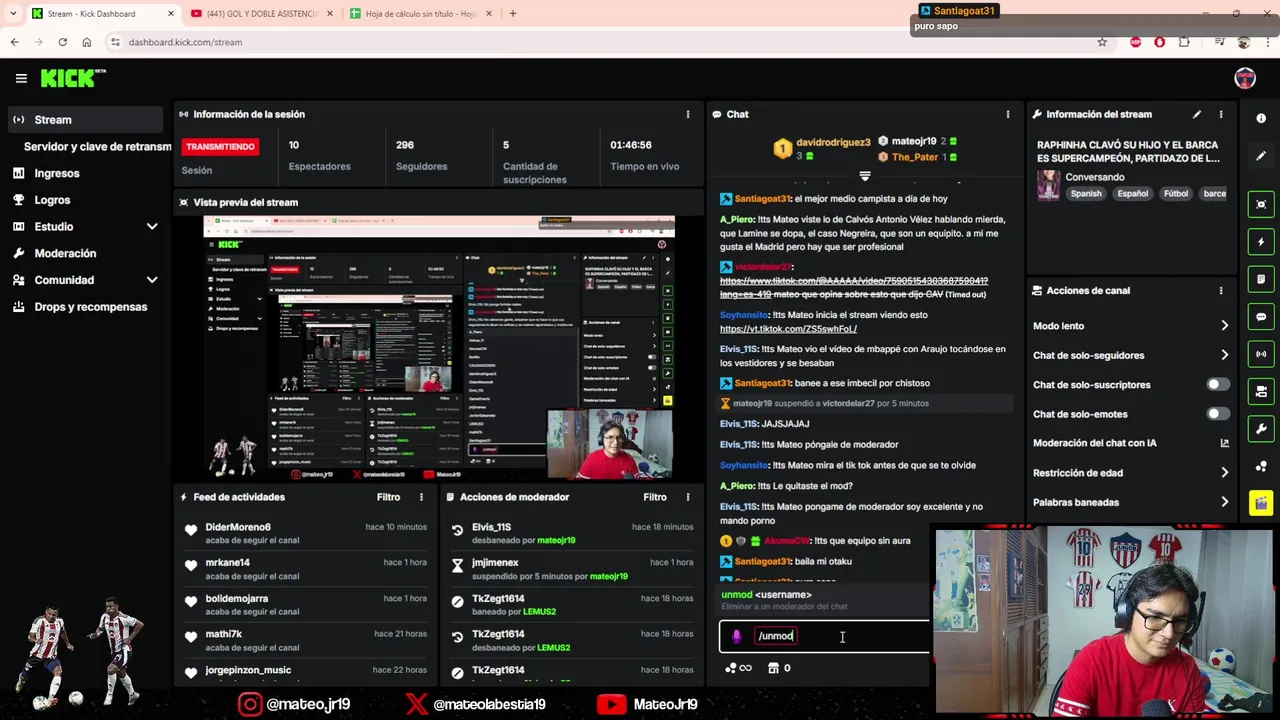
Task: Open Restricción de edad settings arrow
Action: [x=1224, y=473]
